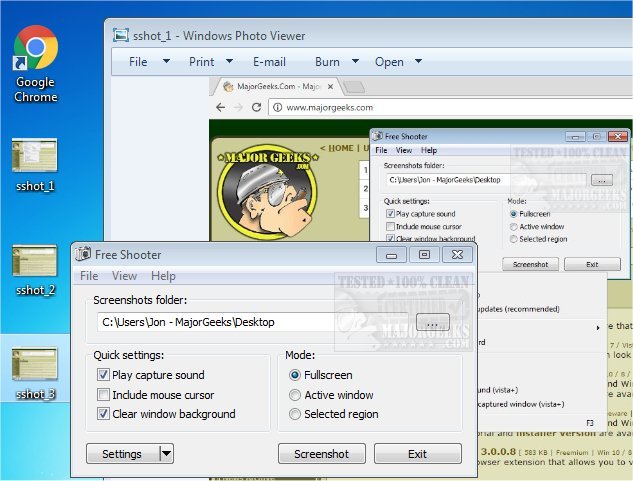Maximize the front Free Shooter window
This screenshot has width=633, height=481.
click(424, 255)
